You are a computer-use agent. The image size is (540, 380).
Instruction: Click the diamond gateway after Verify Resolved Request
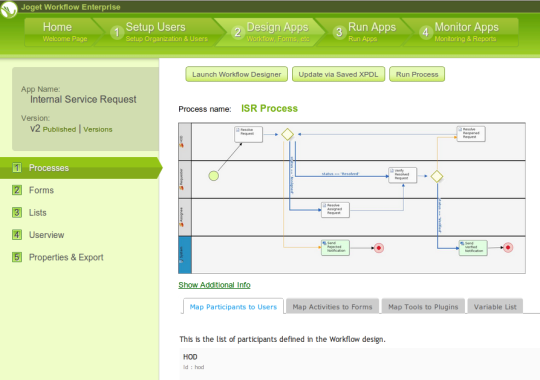tap(437, 176)
